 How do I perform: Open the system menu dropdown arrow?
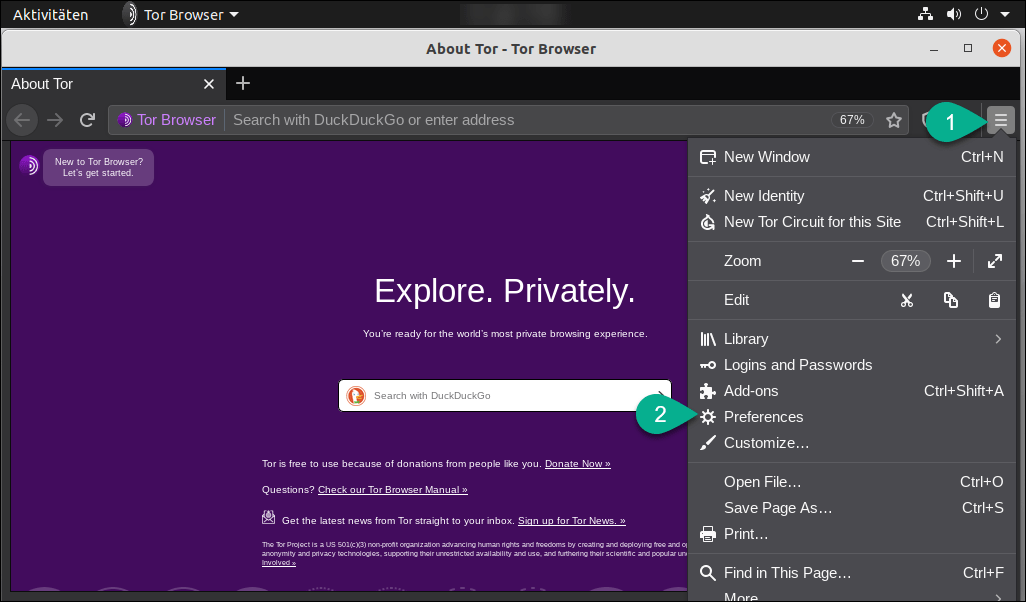coord(1005,14)
